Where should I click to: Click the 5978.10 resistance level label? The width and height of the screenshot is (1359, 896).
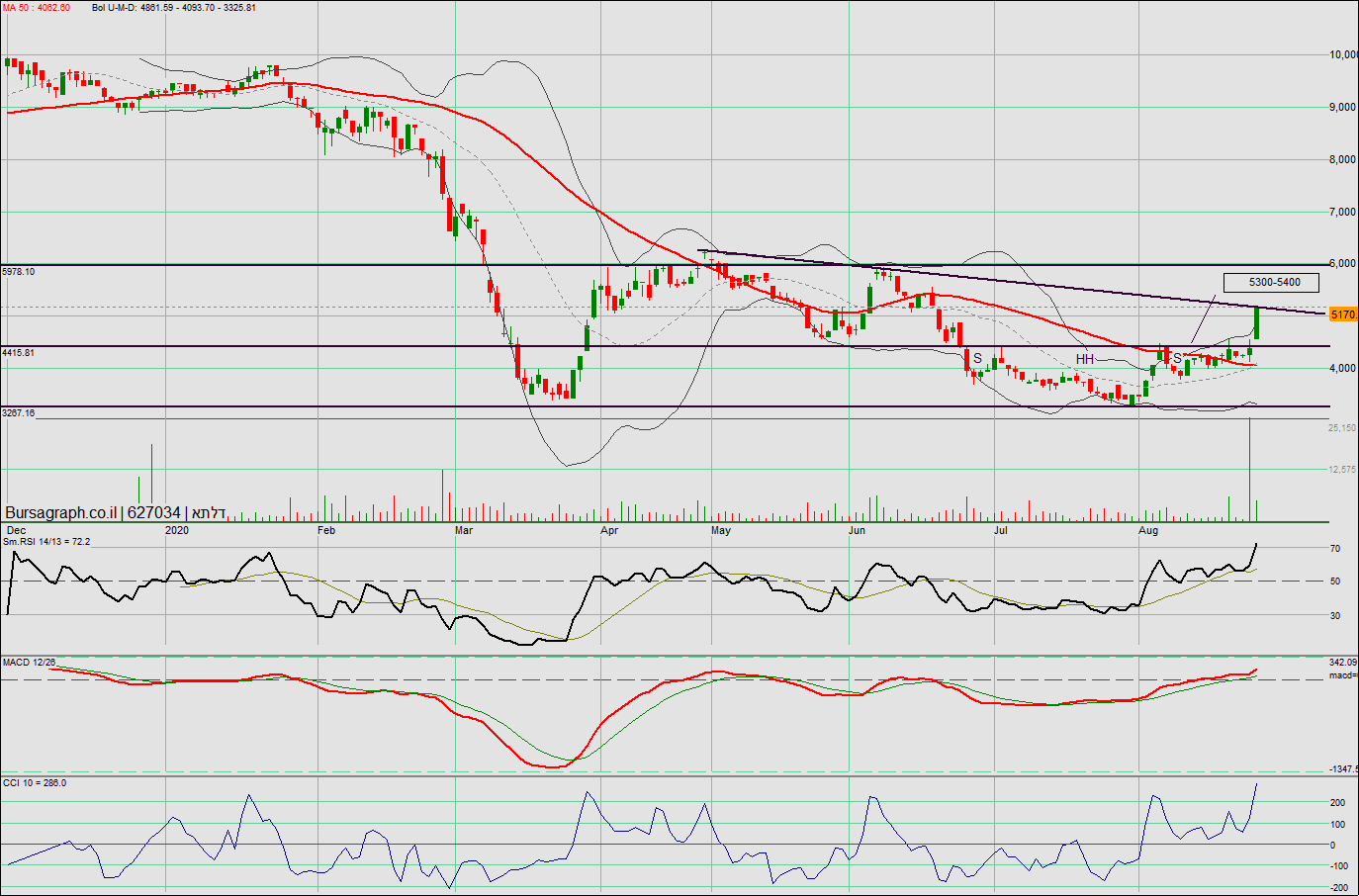click(19, 271)
